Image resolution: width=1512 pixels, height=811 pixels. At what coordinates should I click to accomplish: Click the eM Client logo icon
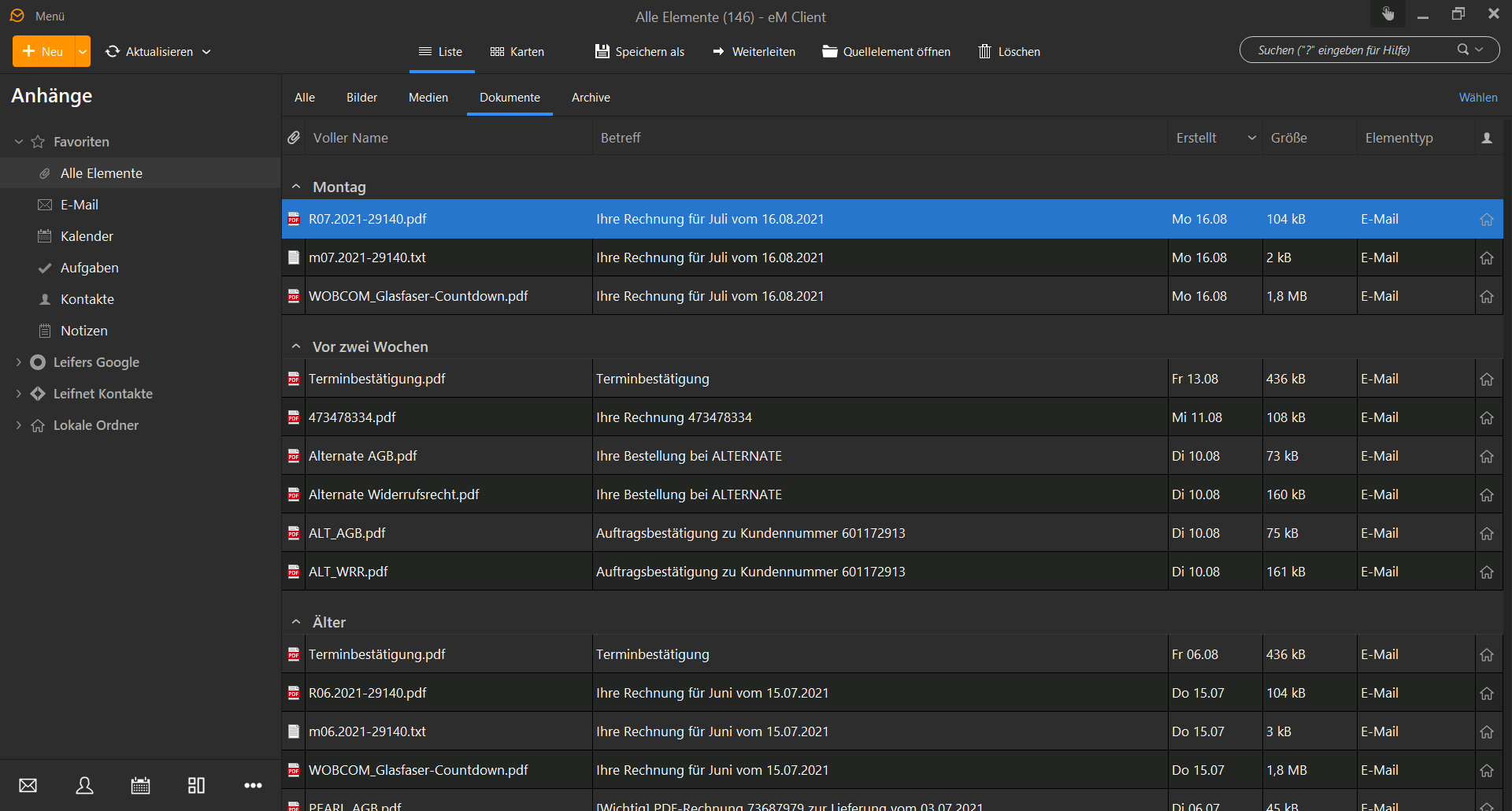[x=17, y=16]
